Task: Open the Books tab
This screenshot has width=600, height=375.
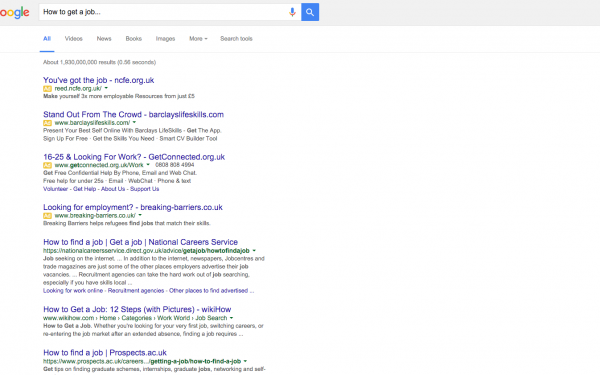Action: pos(134,39)
